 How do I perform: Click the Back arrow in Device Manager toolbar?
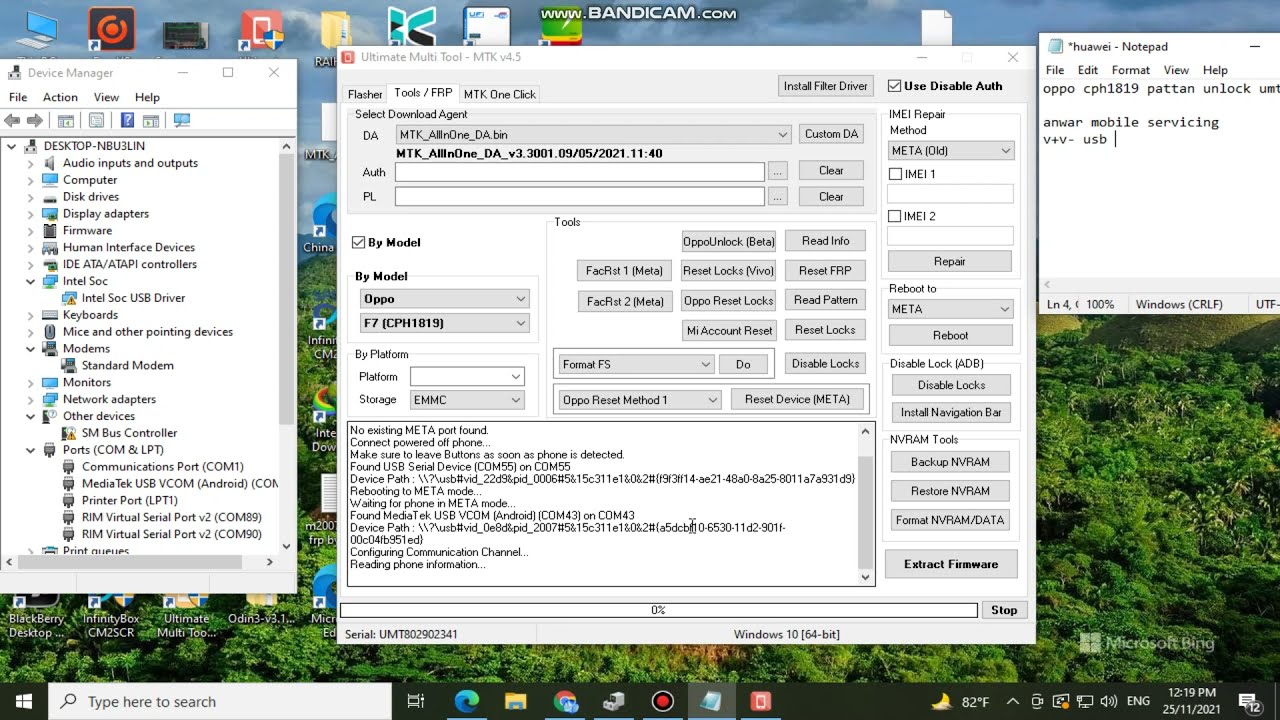[x=12, y=121]
